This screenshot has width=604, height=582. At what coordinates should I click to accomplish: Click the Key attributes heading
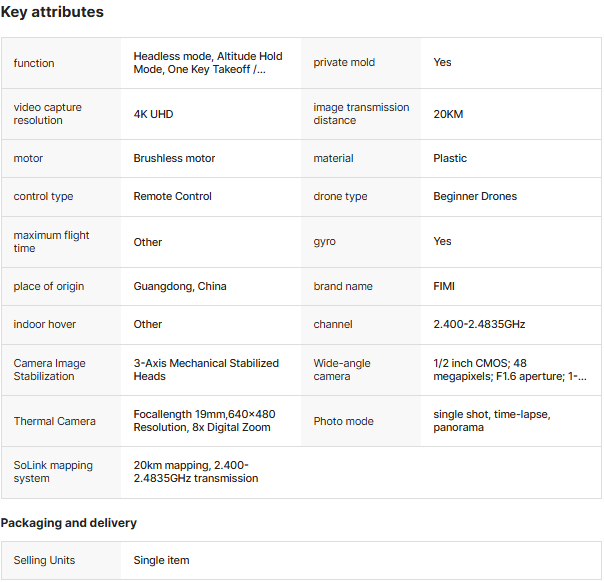52,13
